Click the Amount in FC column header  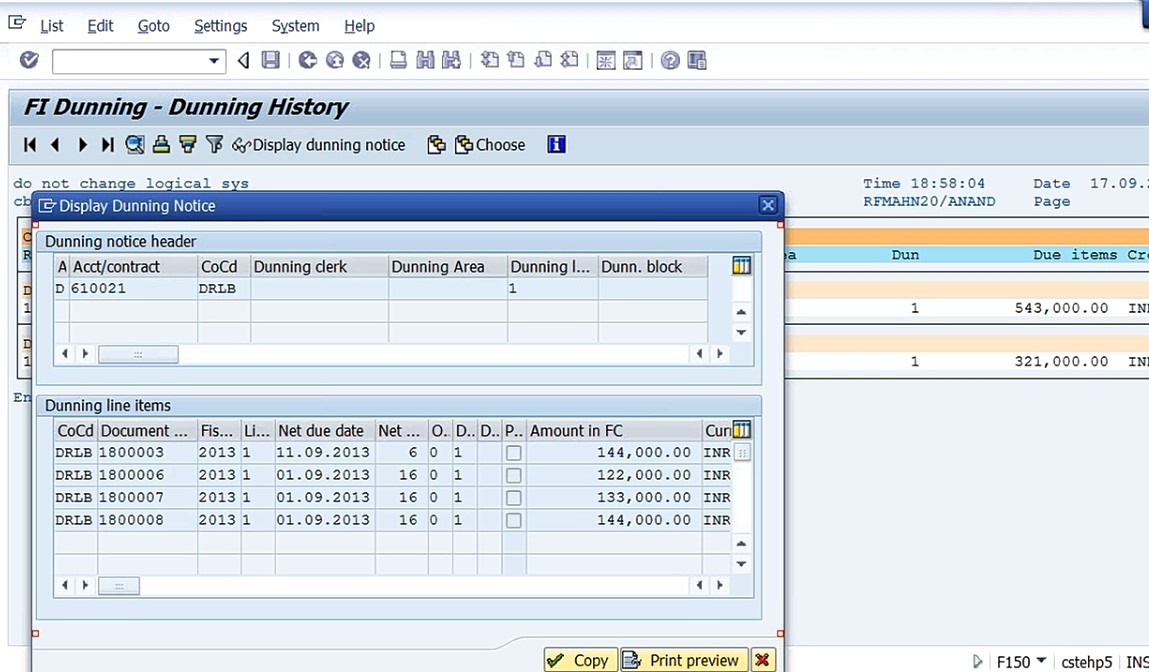pos(613,430)
